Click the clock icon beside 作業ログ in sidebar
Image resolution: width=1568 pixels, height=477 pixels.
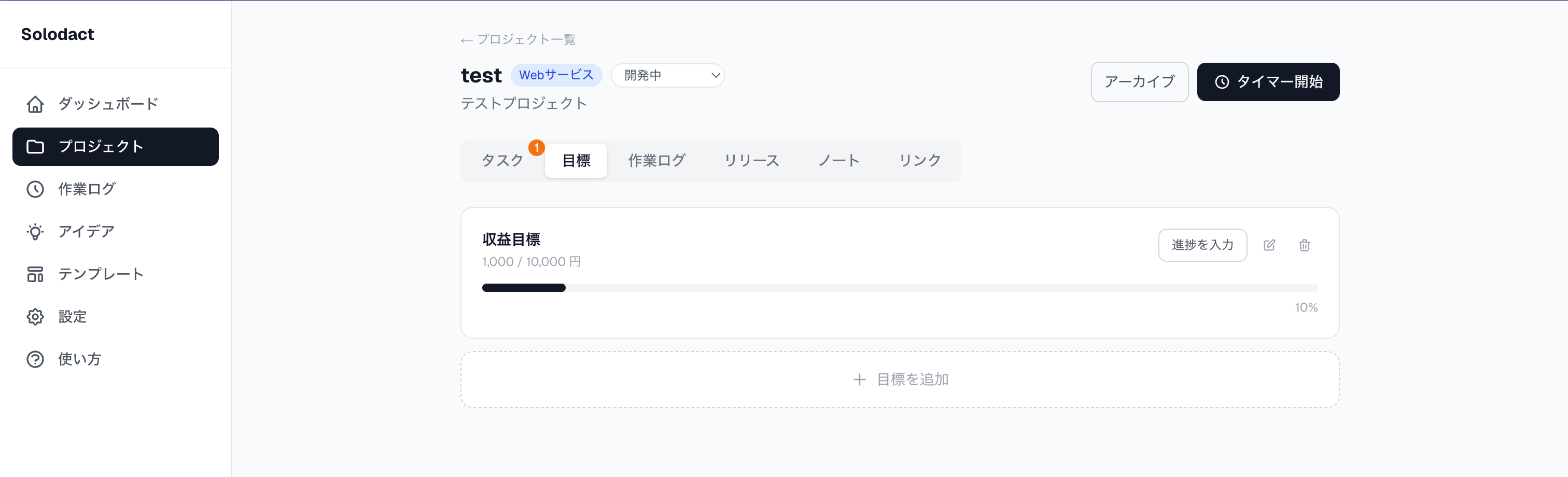(x=35, y=189)
